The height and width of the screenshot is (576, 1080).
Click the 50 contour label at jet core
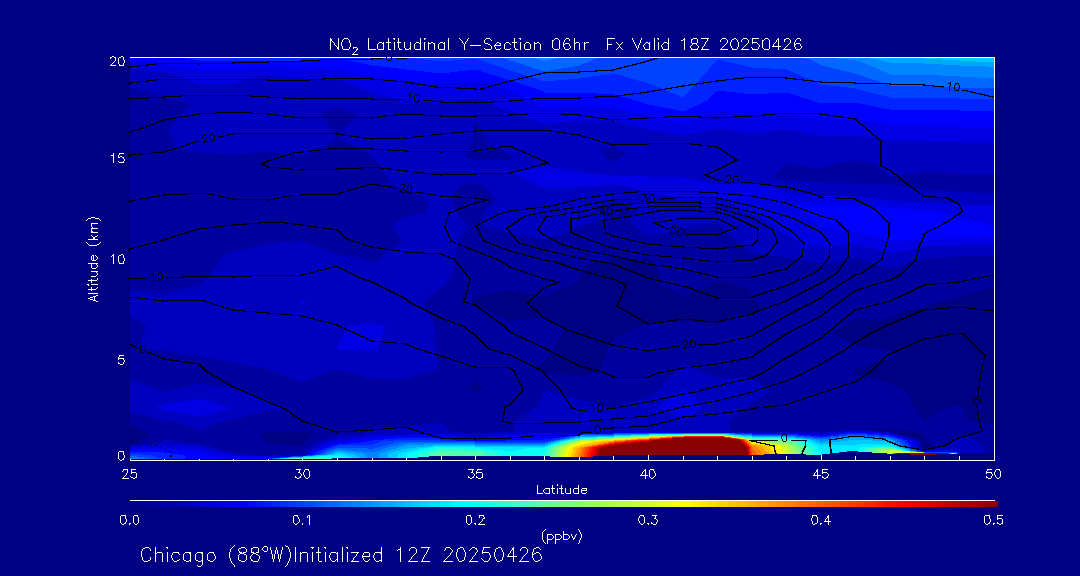coord(677,230)
